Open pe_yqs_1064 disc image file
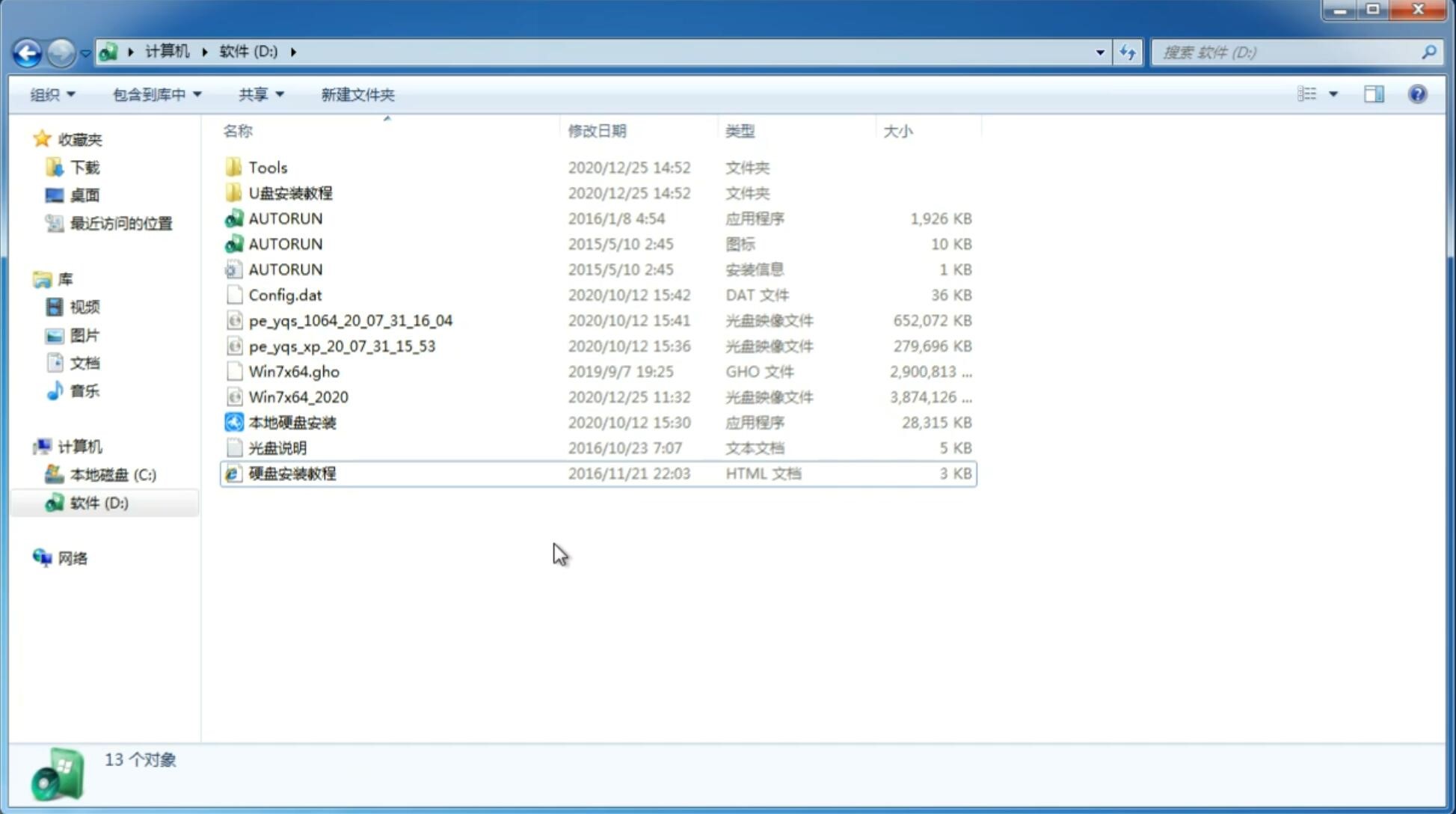The image size is (1456, 814). 350,320
